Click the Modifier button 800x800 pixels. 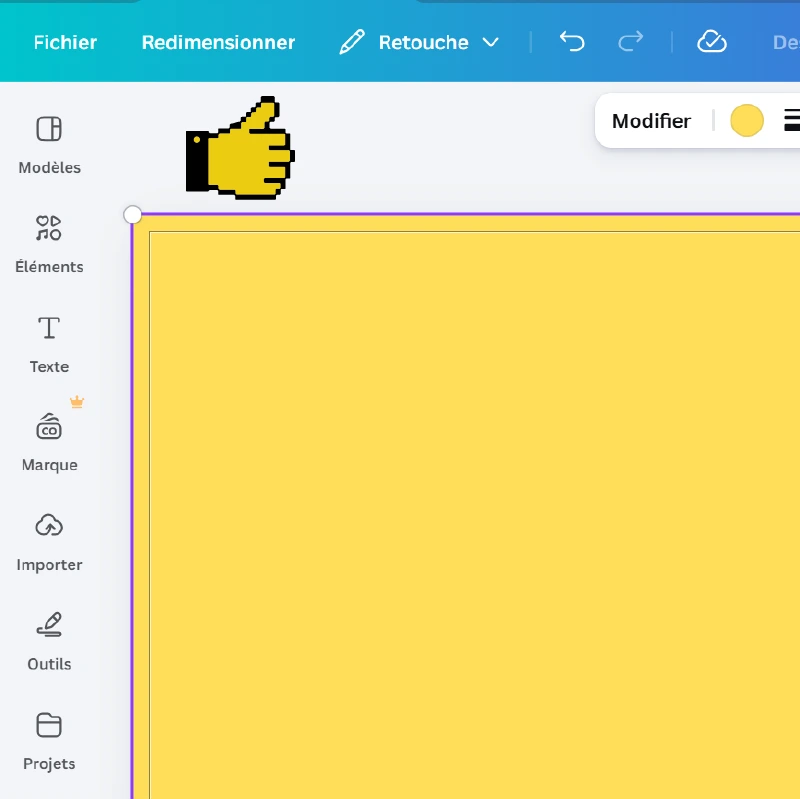click(x=651, y=121)
